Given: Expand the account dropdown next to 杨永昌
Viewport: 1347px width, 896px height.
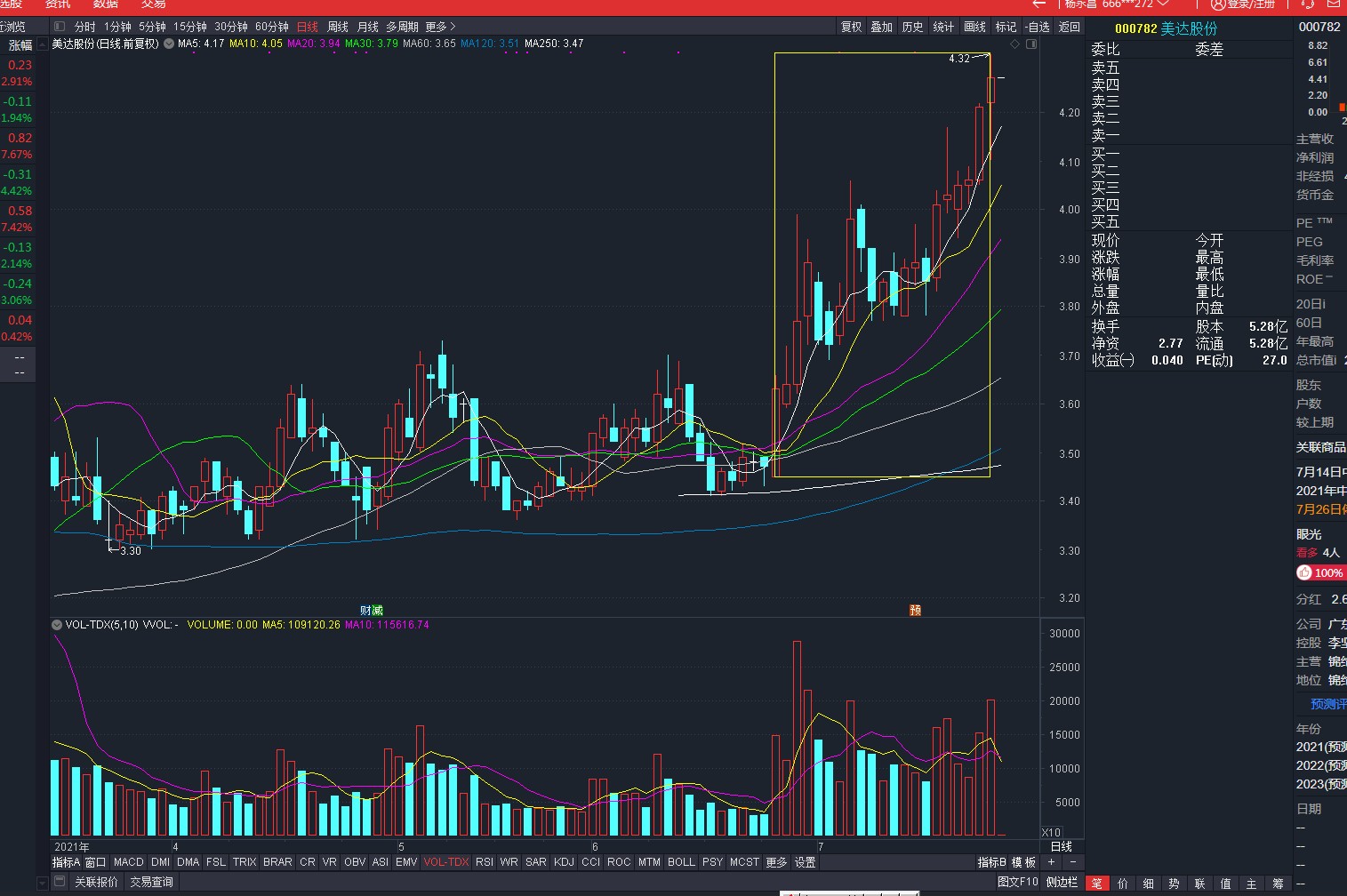Looking at the screenshot, I should 1164,4.
